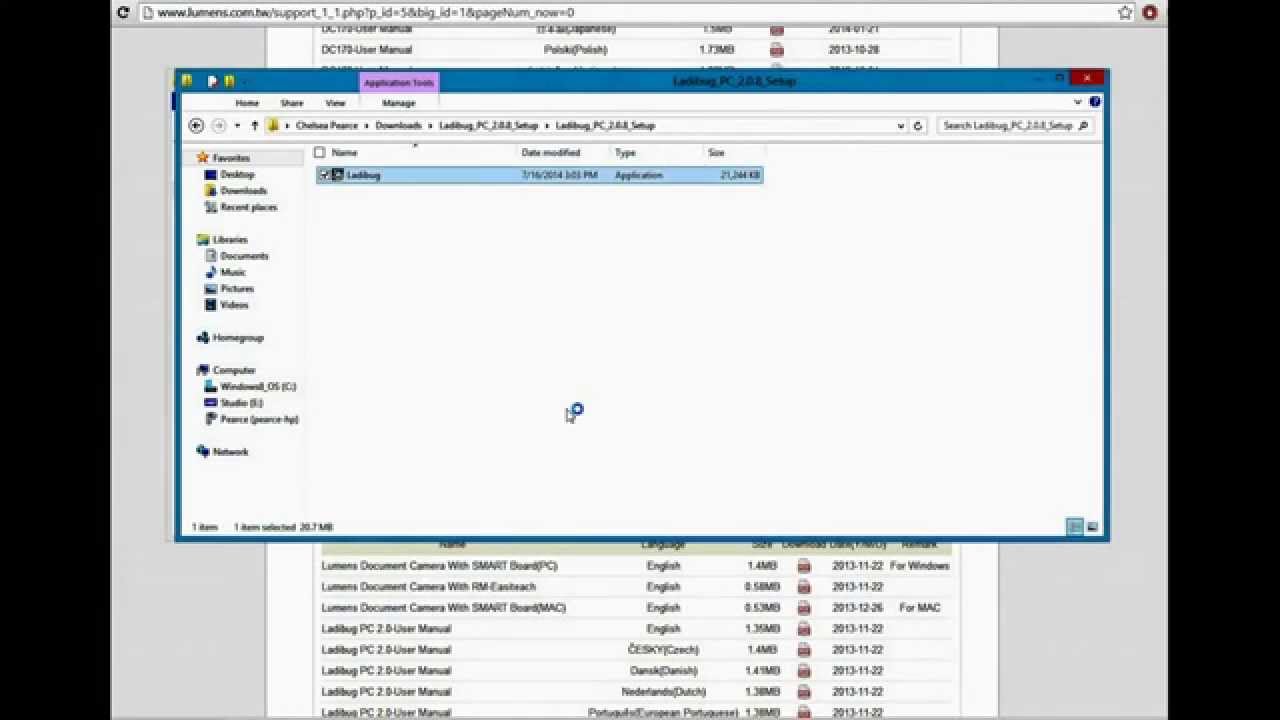Click Chelsea Pearce in the breadcrumb path

coord(326,126)
